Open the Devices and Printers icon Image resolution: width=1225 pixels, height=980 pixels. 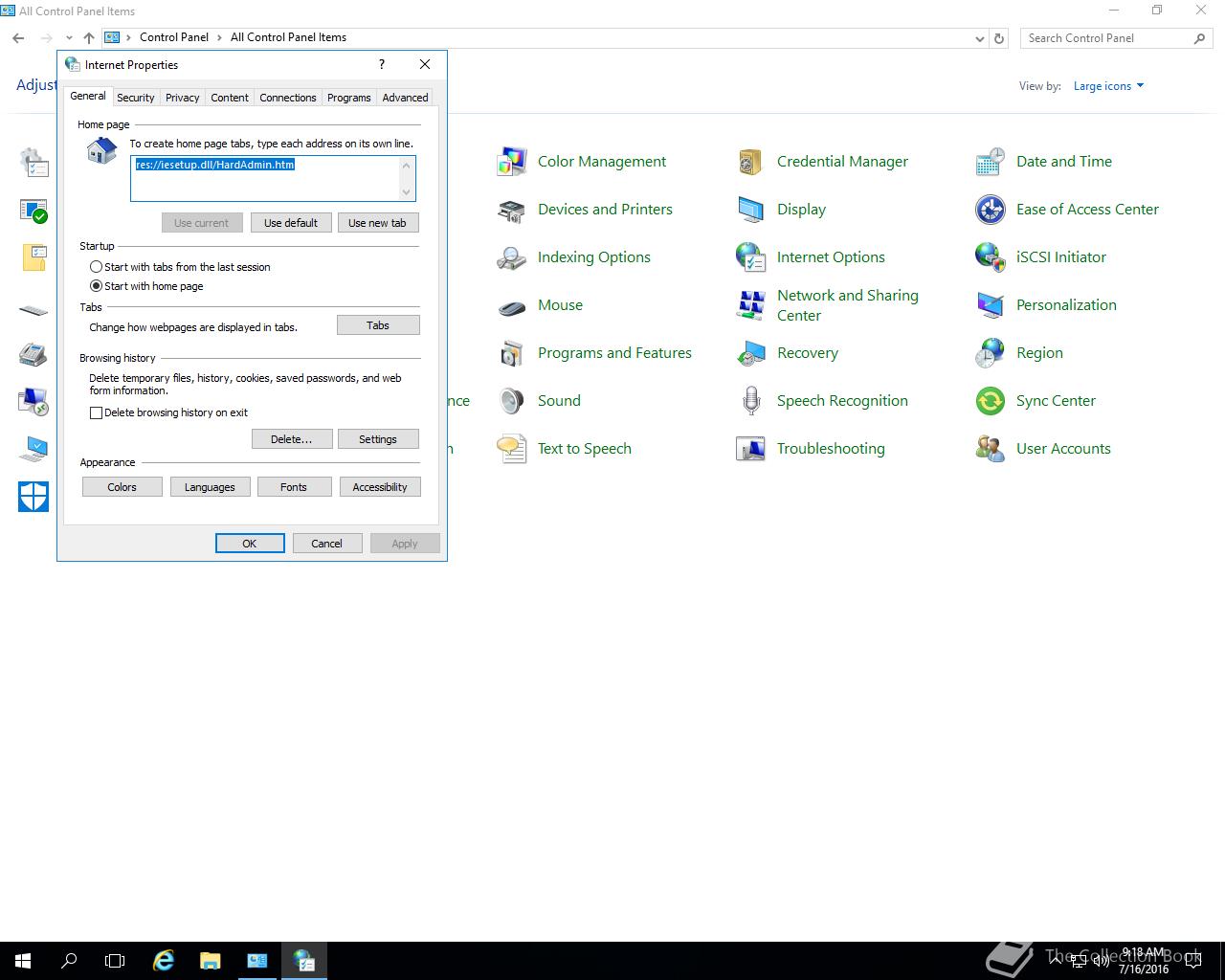click(512, 210)
